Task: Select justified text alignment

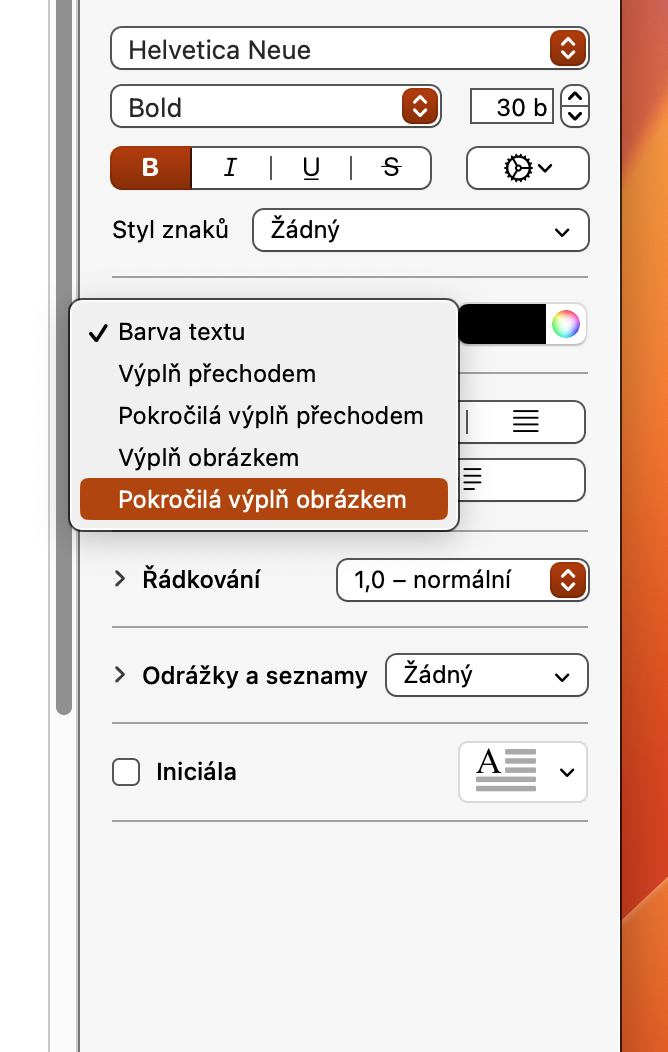Action: point(525,422)
